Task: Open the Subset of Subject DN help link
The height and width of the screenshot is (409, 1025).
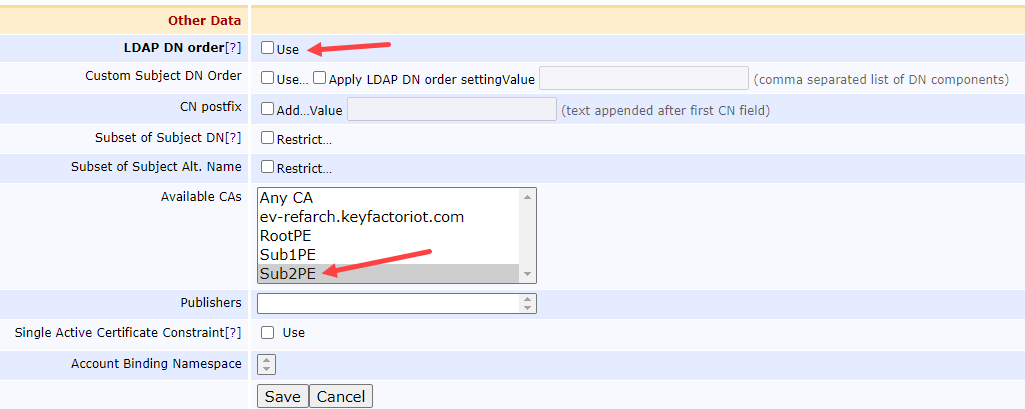Action: coord(233,138)
